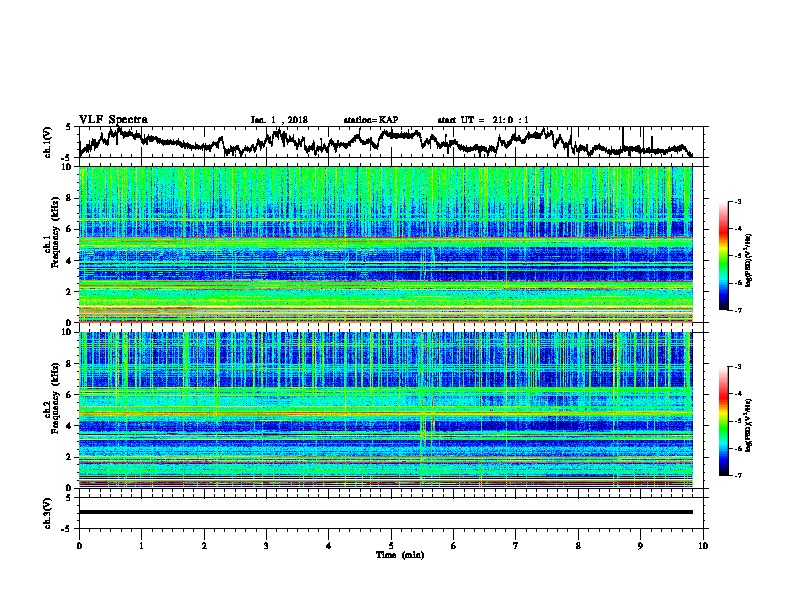Click time axis tick label '1'
This screenshot has width=792, height=612.
pos(141,546)
